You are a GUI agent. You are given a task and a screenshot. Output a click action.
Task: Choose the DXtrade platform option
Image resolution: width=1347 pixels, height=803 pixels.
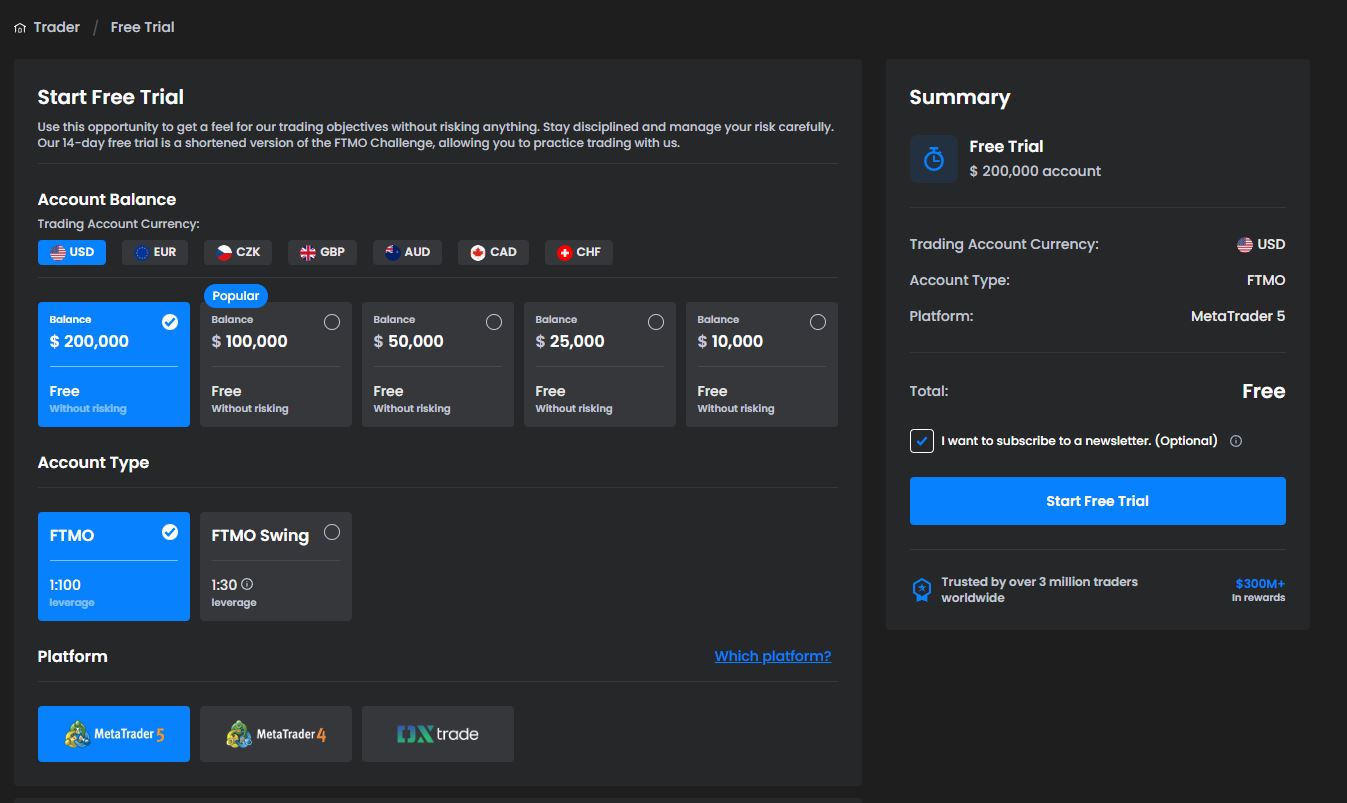[437, 733]
